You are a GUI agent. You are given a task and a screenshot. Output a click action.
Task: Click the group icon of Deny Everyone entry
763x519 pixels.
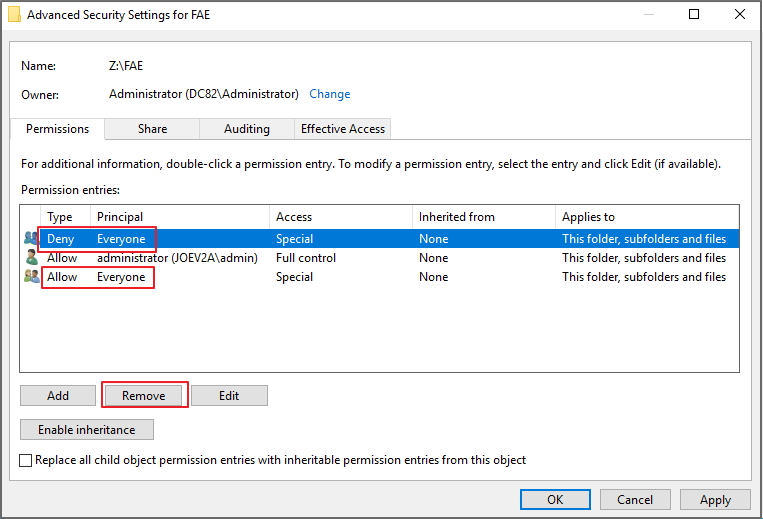31,238
